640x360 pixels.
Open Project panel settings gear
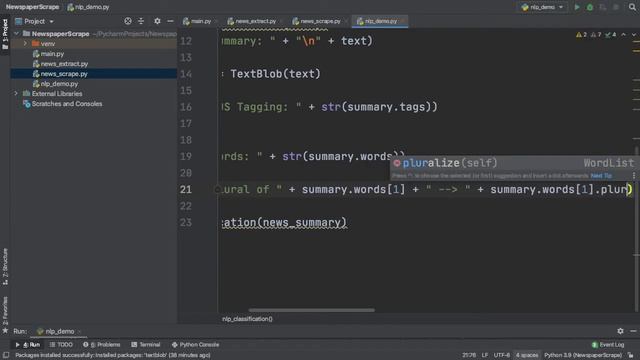157,21
